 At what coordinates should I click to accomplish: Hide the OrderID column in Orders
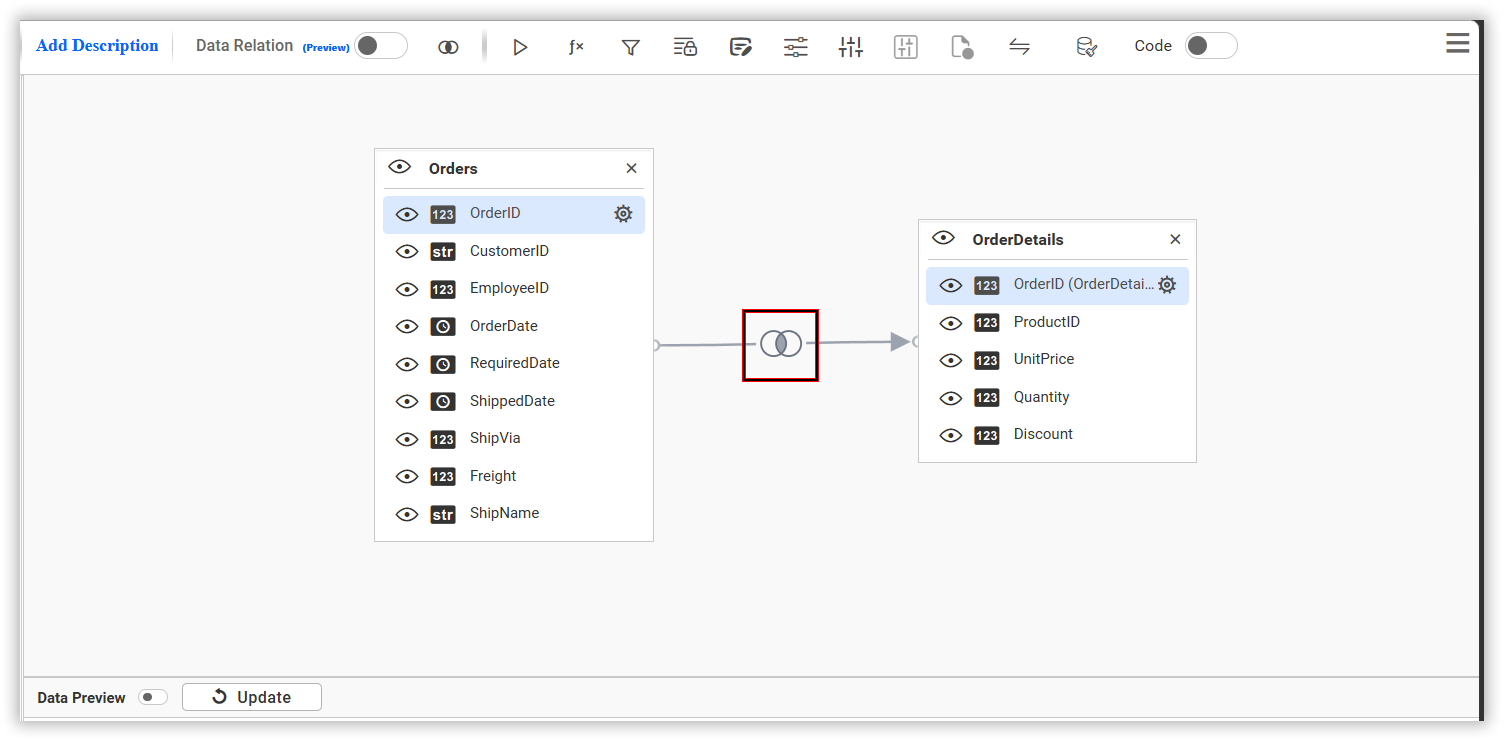point(406,214)
